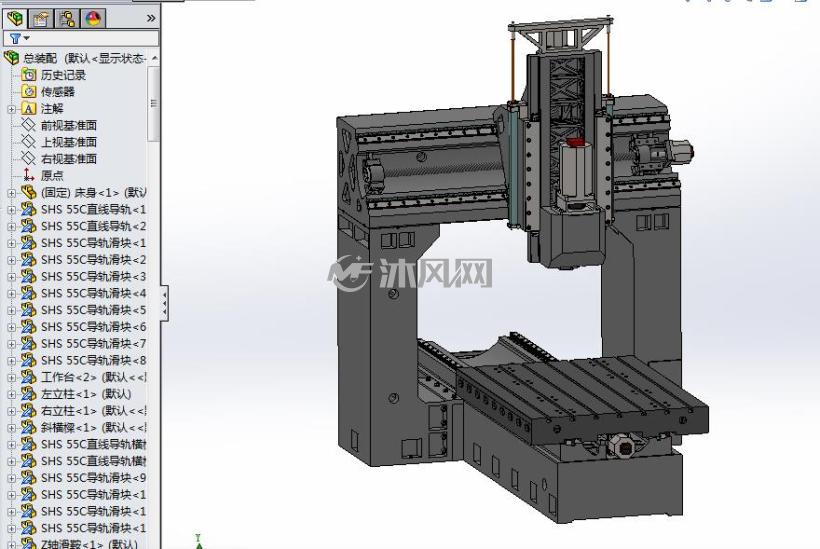Expand the SHS 55C导轨滑块<8 component
Viewport: 820px width, 549px height.
click(x=12, y=361)
